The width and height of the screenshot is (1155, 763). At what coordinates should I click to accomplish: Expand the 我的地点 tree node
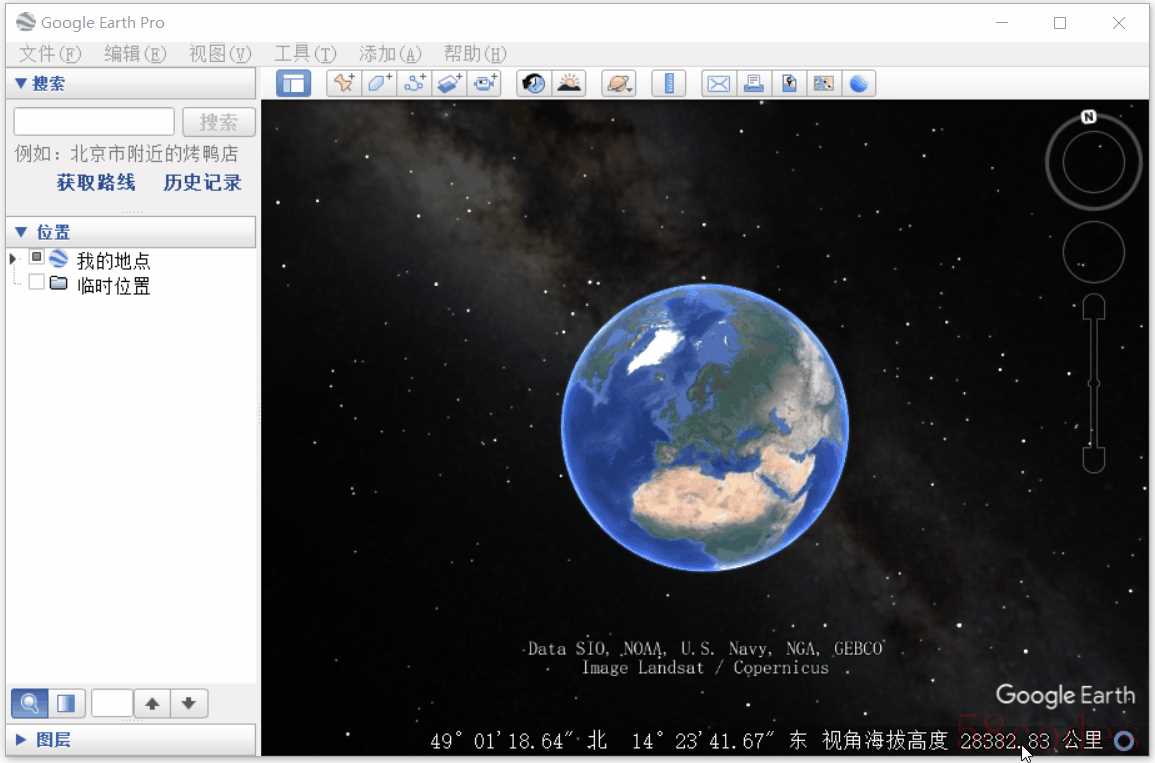[x=13, y=259]
